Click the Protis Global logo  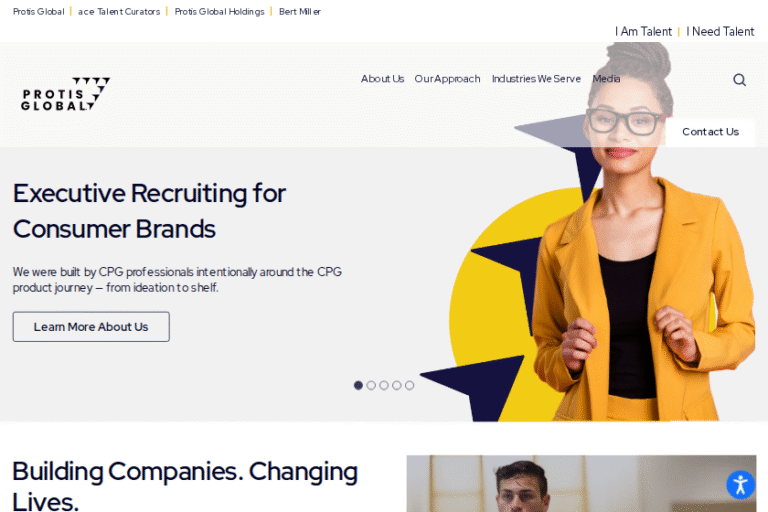pos(66,94)
